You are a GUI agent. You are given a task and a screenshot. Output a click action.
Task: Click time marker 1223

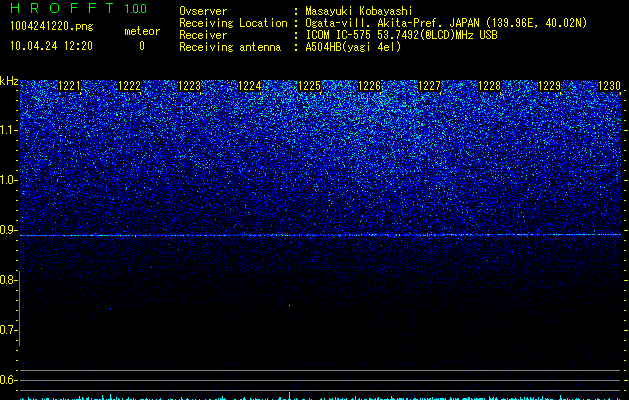[x=189, y=86]
